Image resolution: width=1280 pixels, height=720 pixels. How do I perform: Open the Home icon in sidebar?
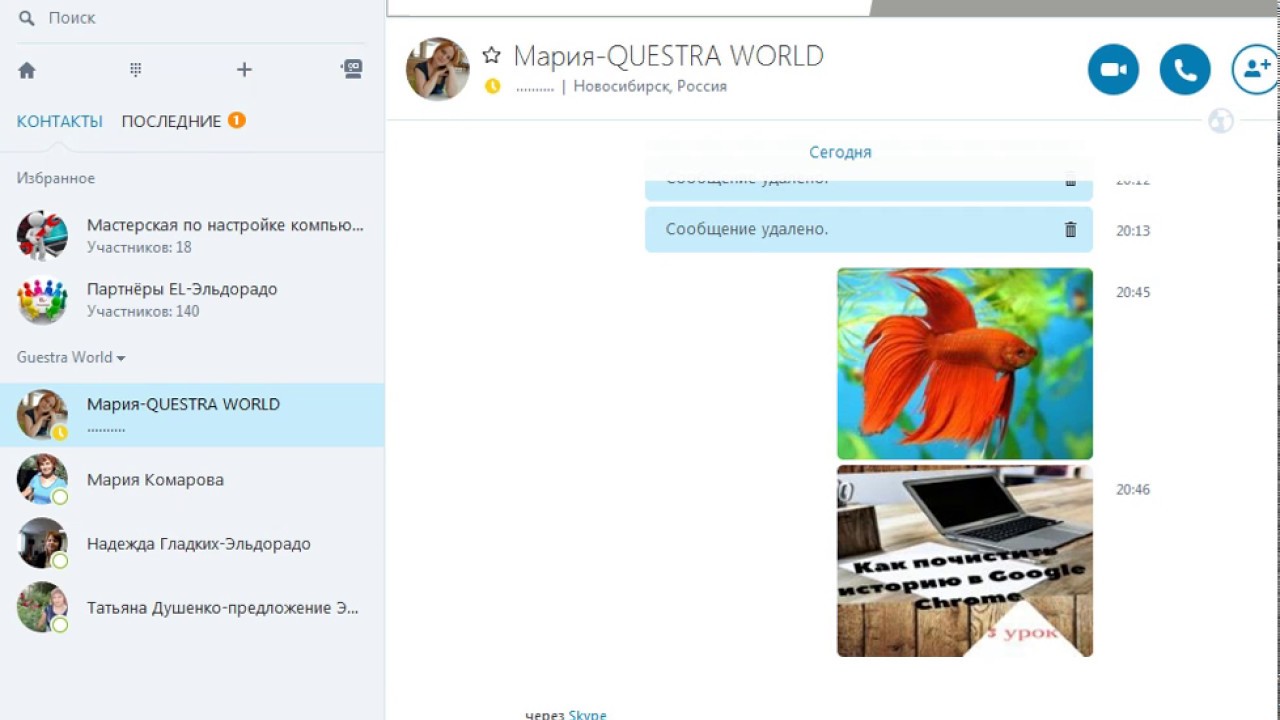pyautogui.click(x=27, y=70)
